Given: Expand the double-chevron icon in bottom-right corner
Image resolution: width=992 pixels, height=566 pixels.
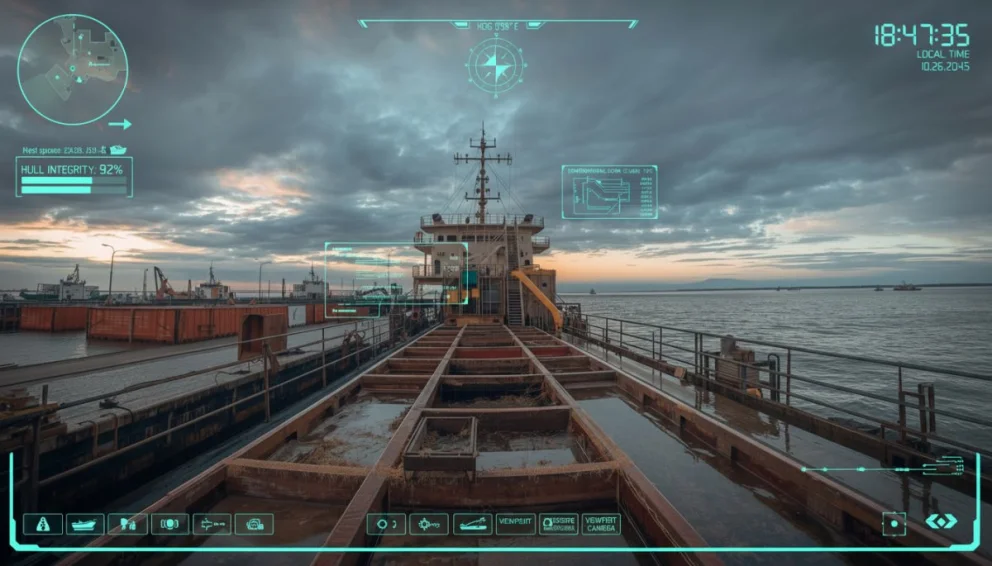Looking at the screenshot, I should pyautogui.click(x=941, y=522).
